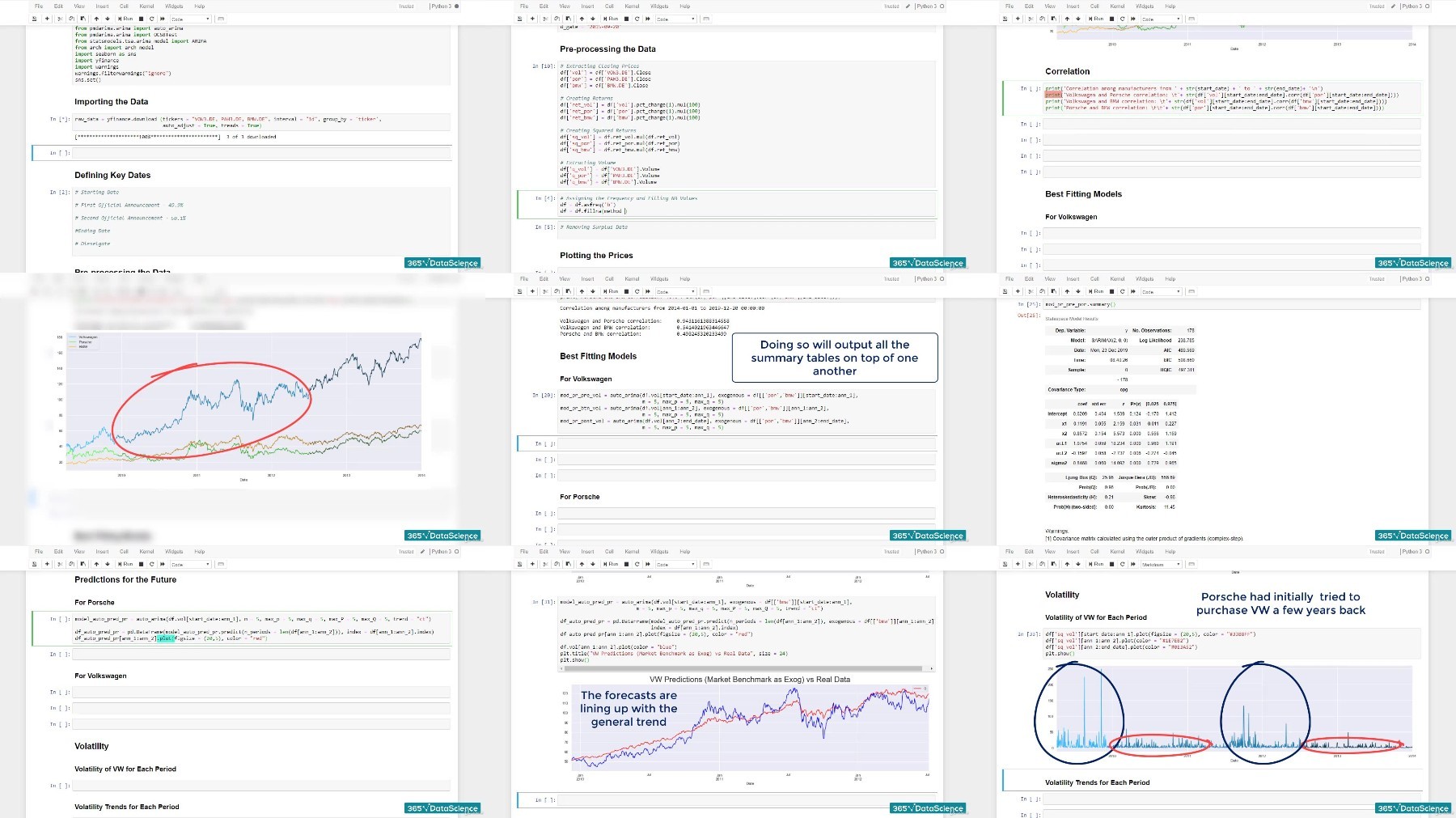Open the cell-type dropdown in the Correlation notebook
This screenshot has height=818, width=1456.
tap(1162, 19)
